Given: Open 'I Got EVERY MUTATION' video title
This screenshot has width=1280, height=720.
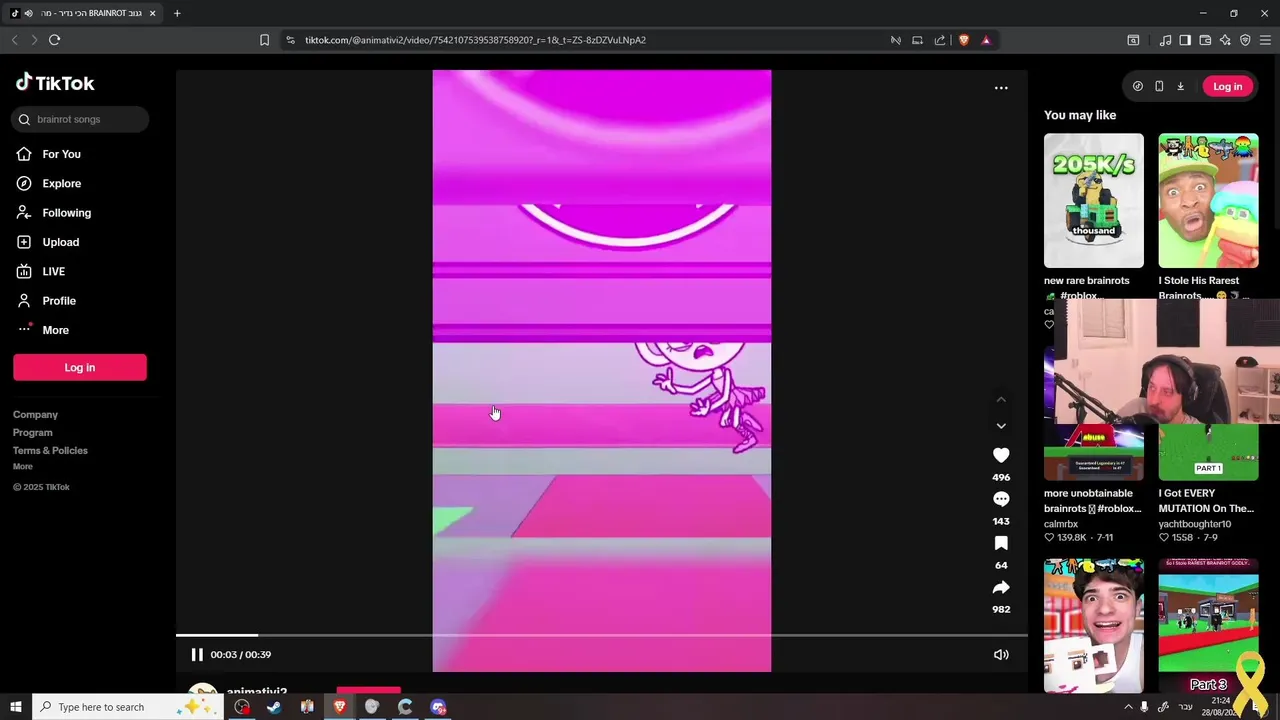Looking at the screenshot, I should pos(1206,501).
